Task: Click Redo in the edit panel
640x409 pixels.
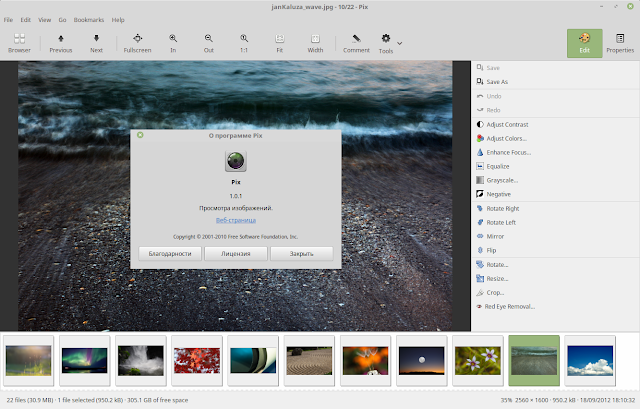Action: pos(555,110)
